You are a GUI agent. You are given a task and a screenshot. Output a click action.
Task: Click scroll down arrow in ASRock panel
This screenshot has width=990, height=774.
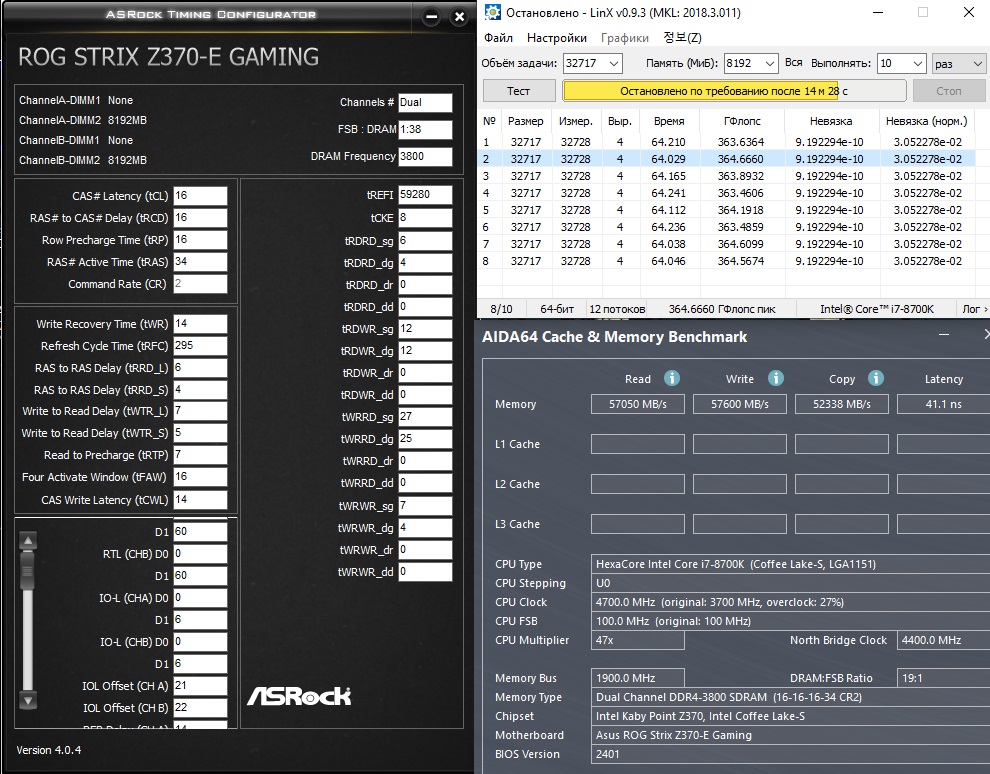pyautogui.click(x=28, y=700)
